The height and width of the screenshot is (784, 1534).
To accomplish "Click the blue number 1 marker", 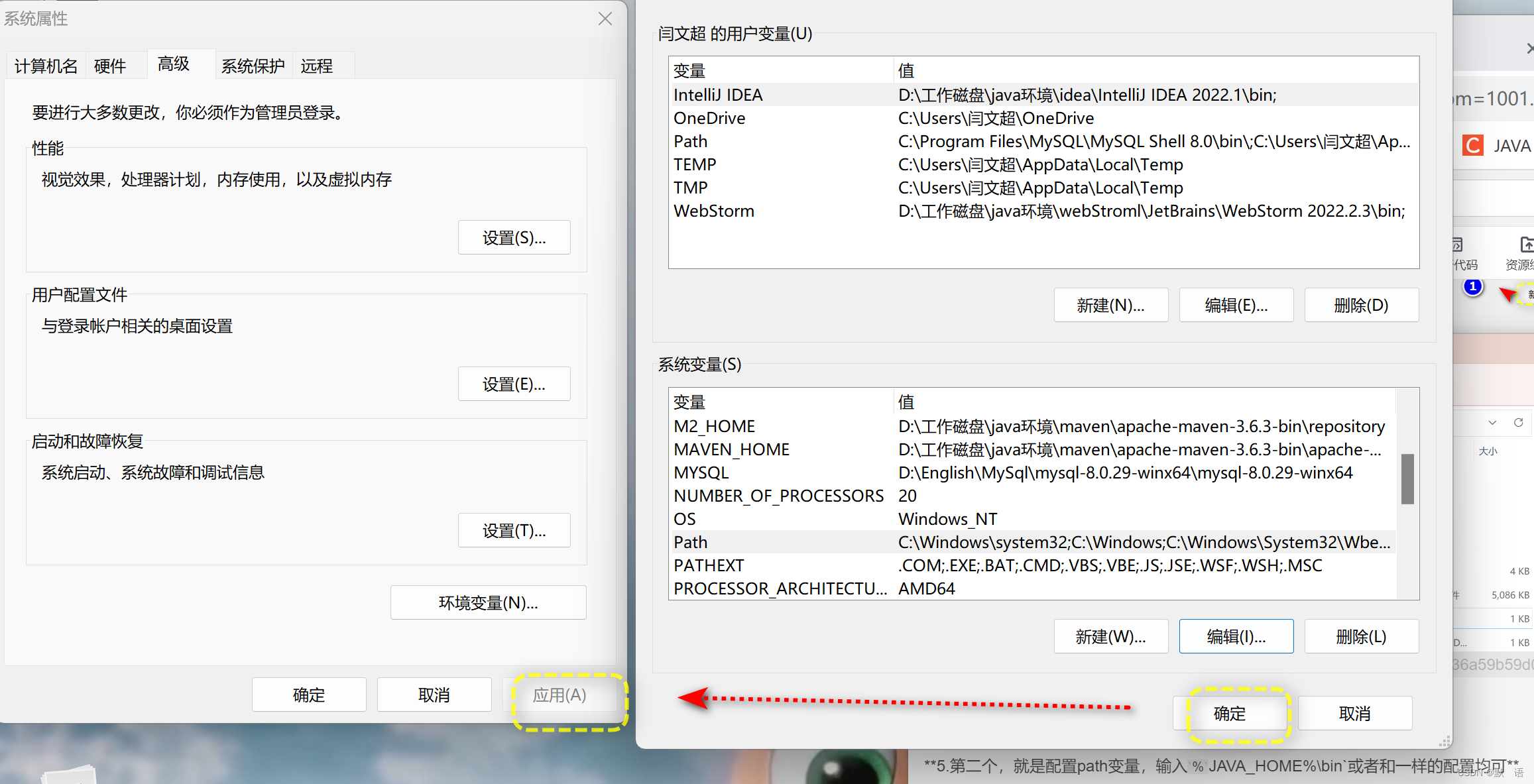I will [x=1472, y=287].
